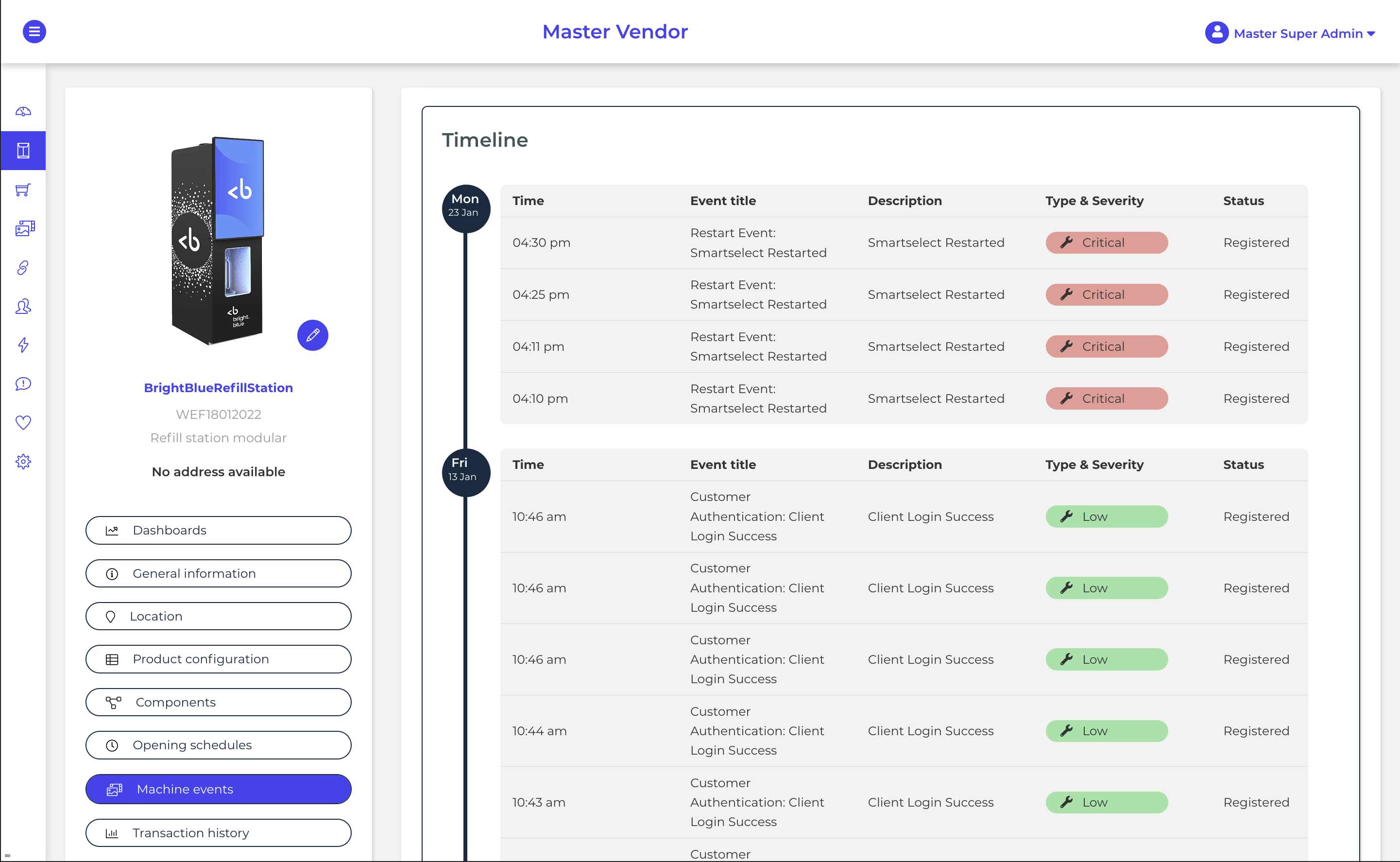Click the Critical badge at 04:30 pm

(x=1106, y=243)
